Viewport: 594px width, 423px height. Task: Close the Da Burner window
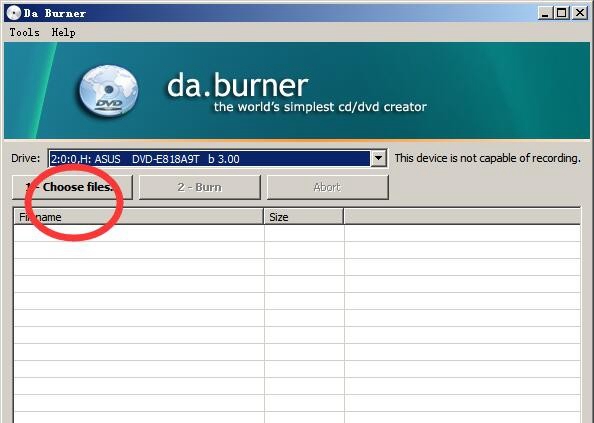tap(580, 13)
